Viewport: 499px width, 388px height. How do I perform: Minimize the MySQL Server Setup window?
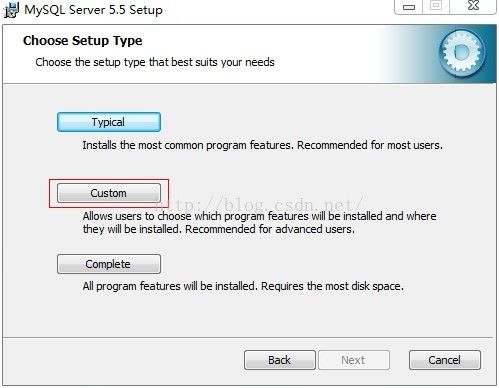[x=408, y=7]
